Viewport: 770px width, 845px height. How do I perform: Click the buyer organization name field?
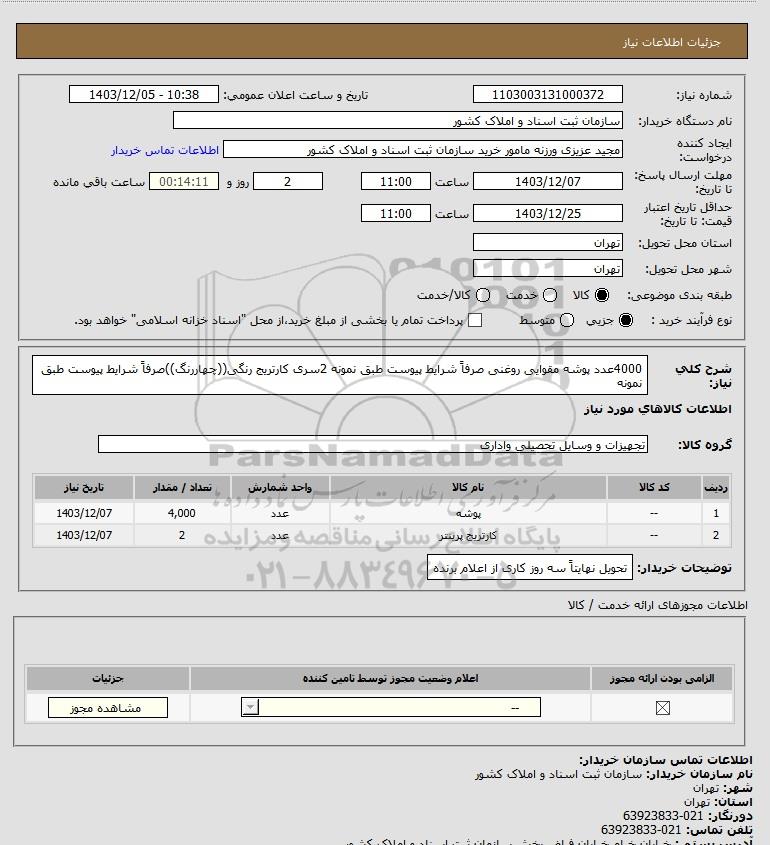398,120
